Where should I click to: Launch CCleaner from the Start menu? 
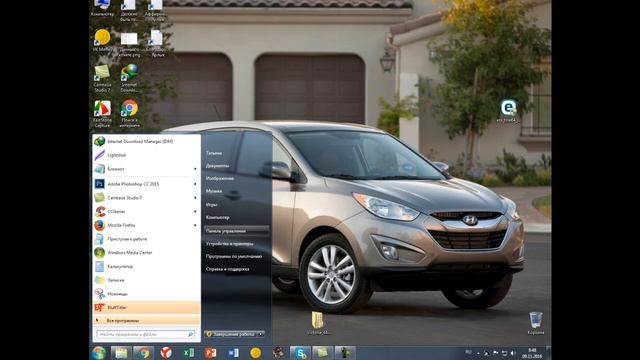point(147,211)
